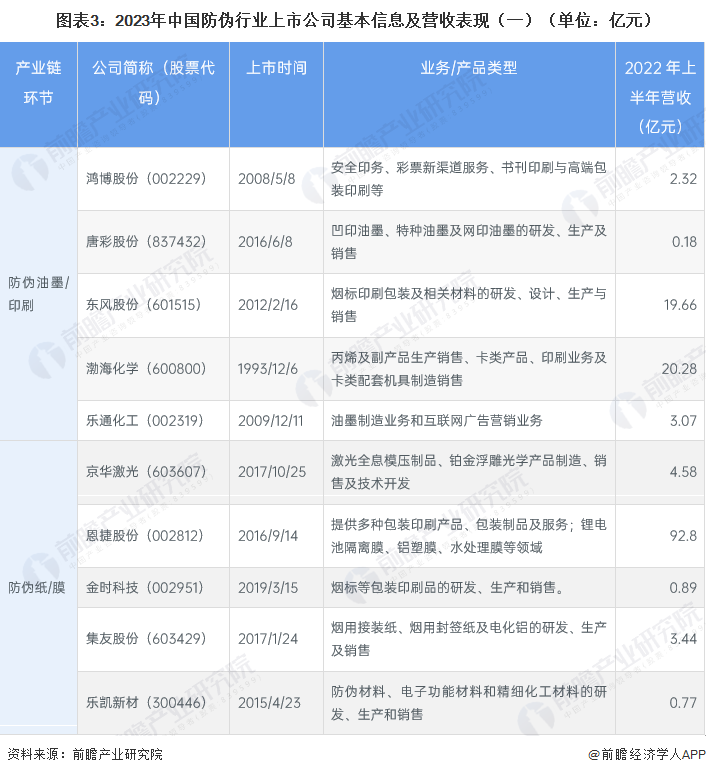Click the 丙烯及副产品生产销售 business description
The image size is (706, 775).
(469, 368)
